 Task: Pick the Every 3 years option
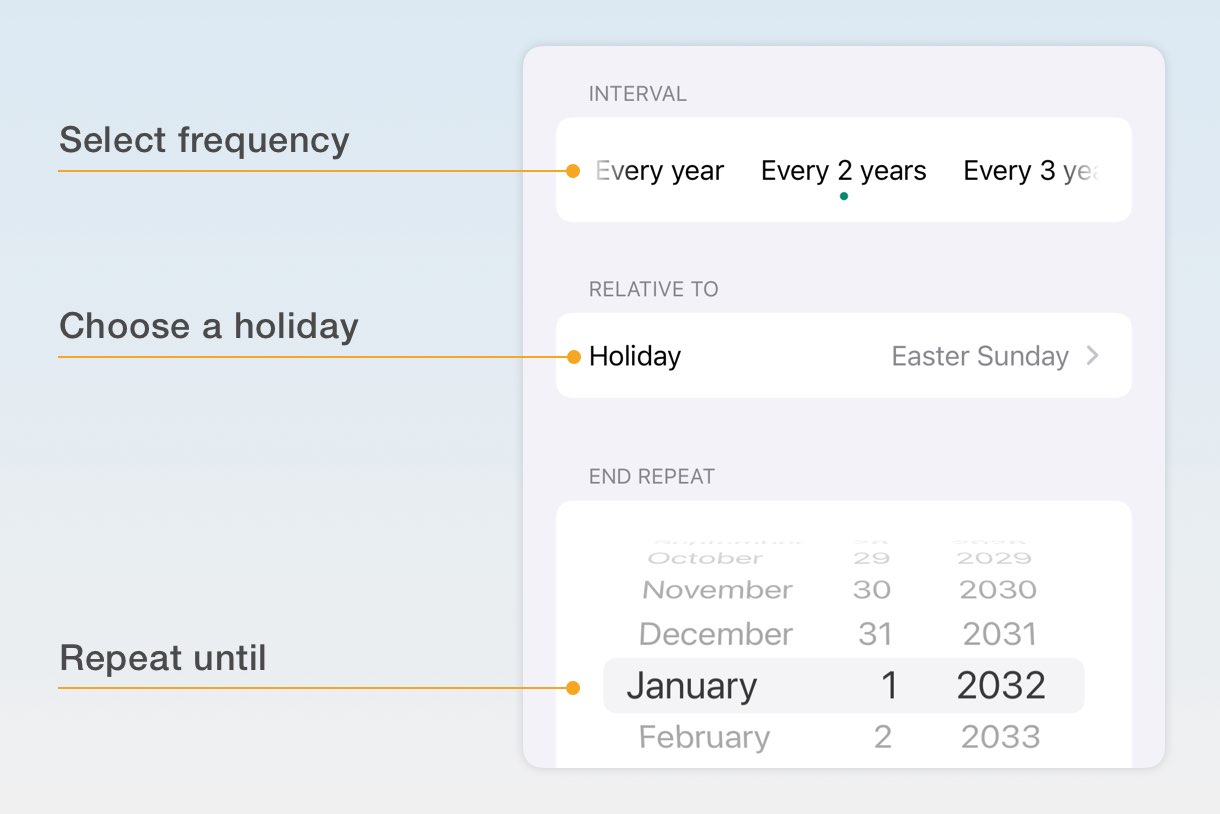[x=1031, y=171]
